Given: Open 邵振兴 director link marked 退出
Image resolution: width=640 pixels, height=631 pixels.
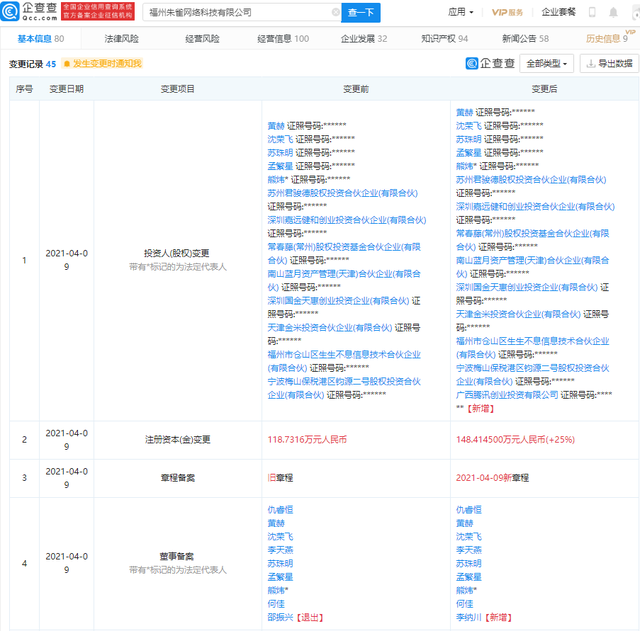Looking at the screenshot, I should coord(280,618).
